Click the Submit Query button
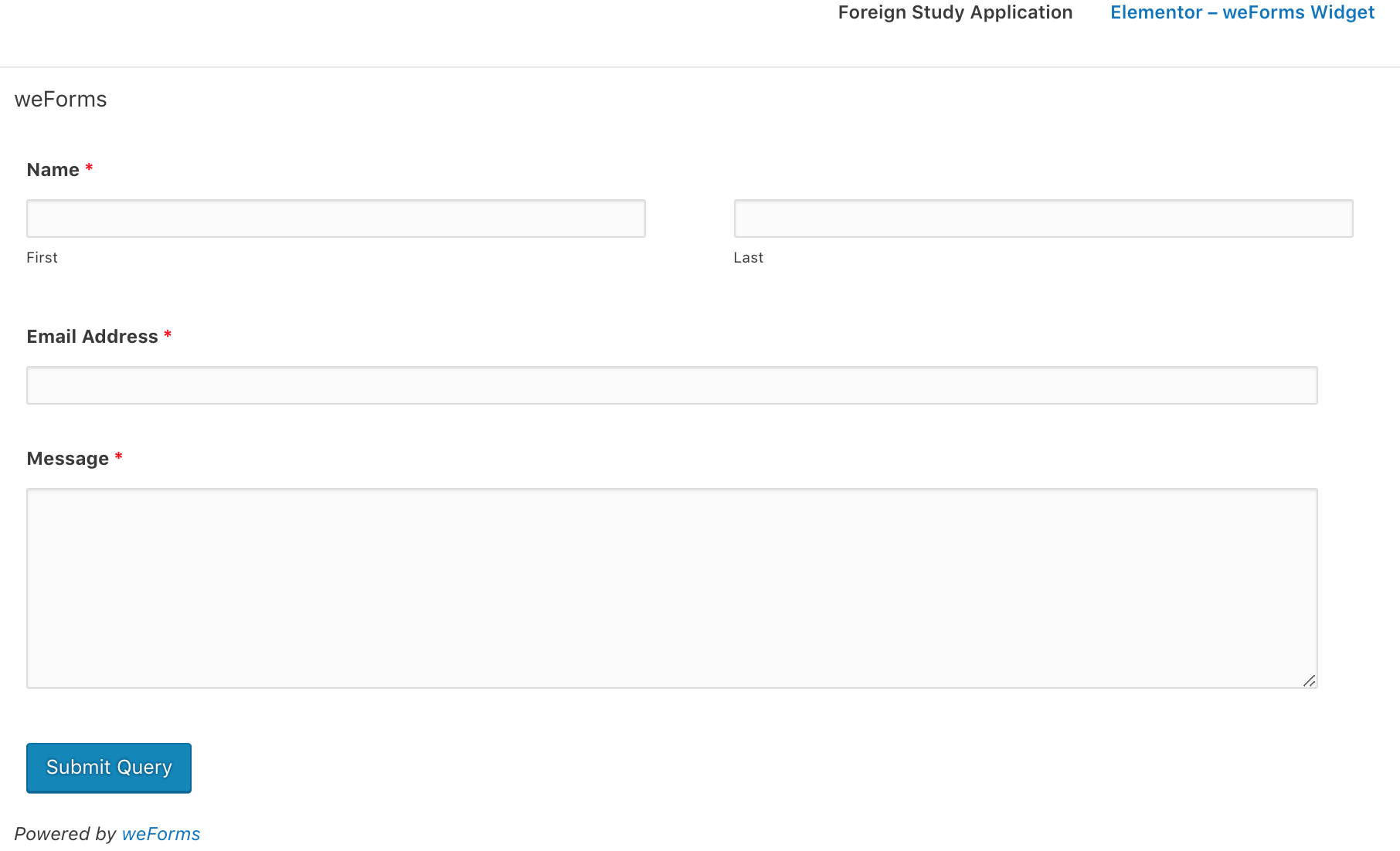The image size is (1400, 851). 109,768
